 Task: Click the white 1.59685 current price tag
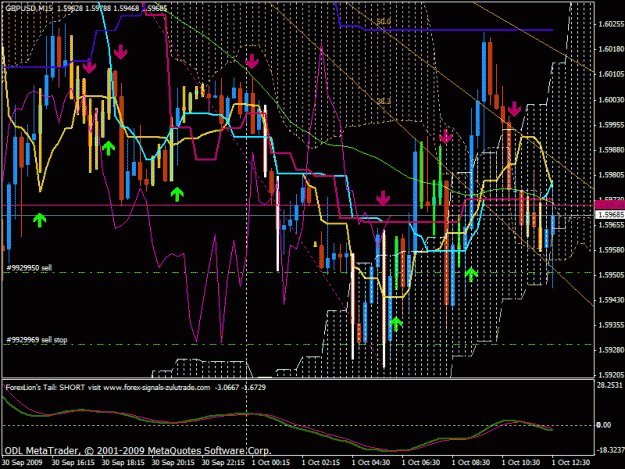(610, 215)
